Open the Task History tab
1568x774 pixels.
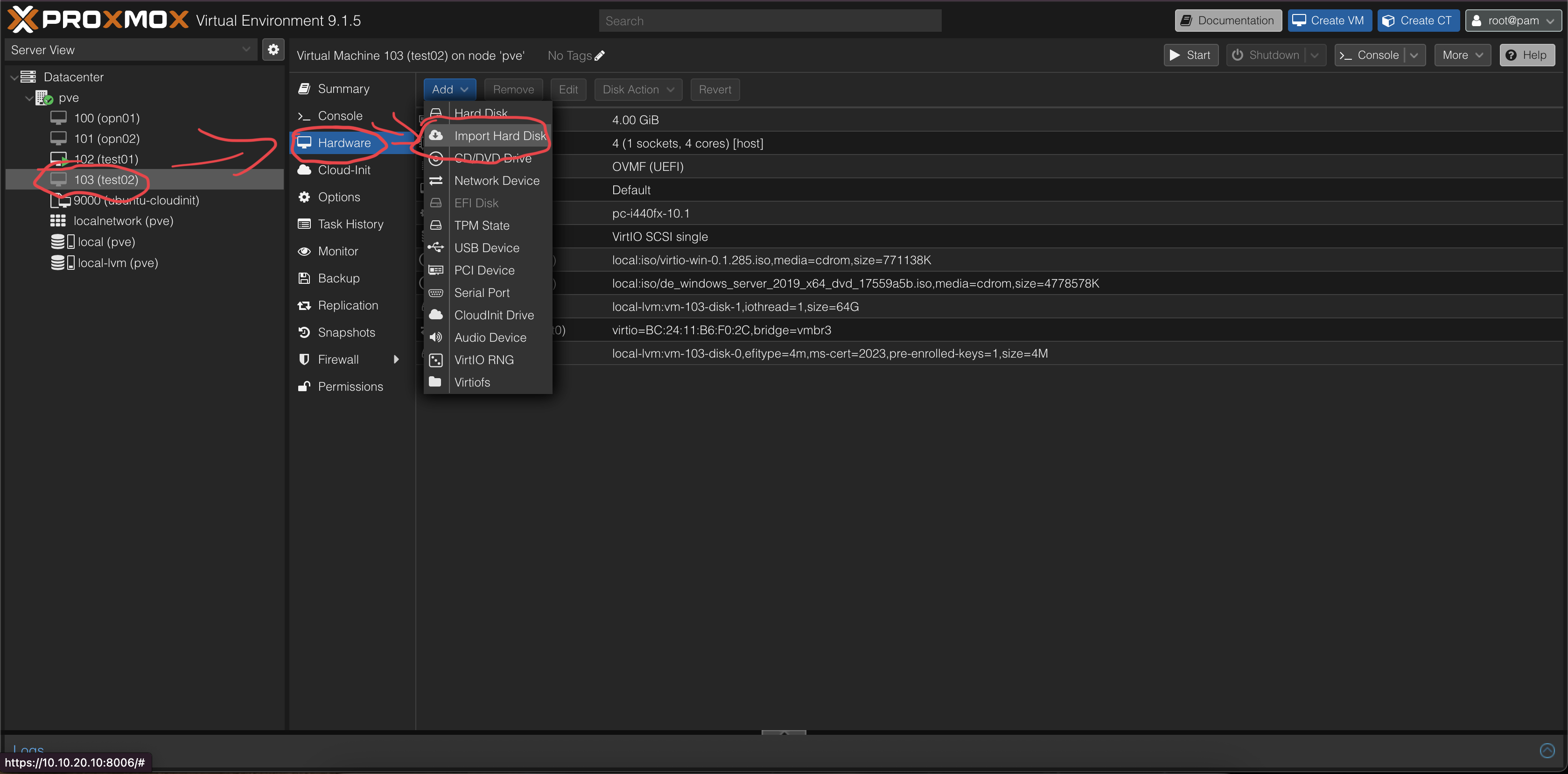(x=352, y=224)
